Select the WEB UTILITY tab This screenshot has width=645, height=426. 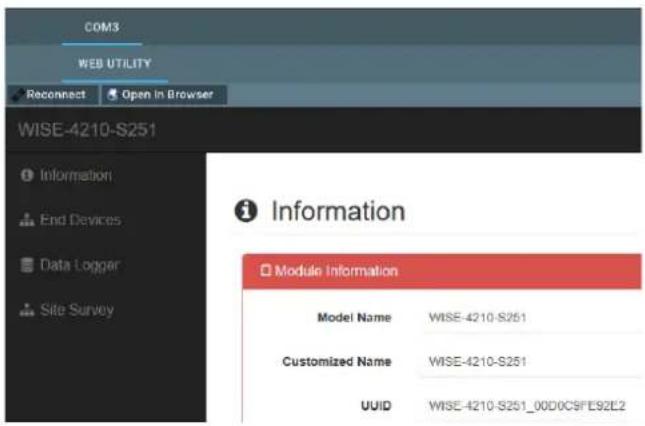click(115, 64)
